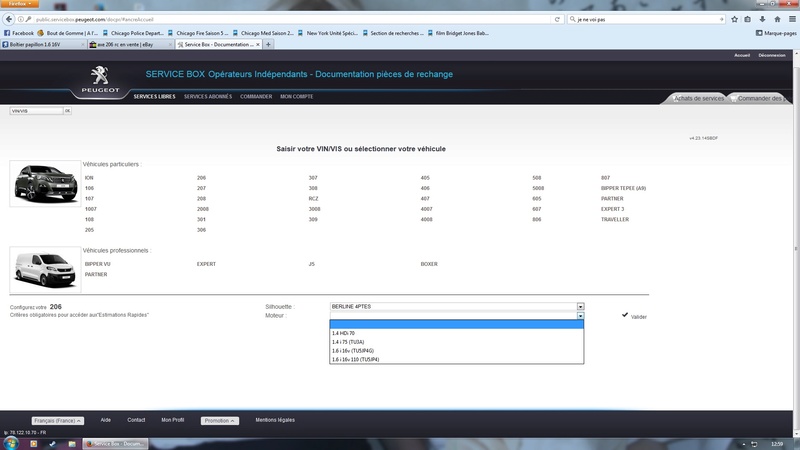Open the Promotion dropdown in footer
The height and width of the screenshot is (450, 800).
tap(219, 421)
